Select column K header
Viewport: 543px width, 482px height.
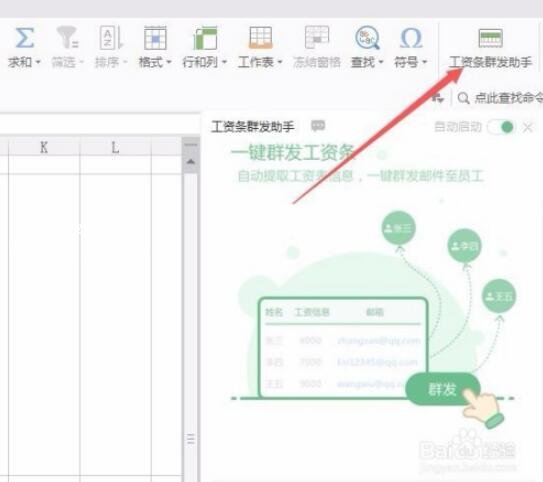44,148
